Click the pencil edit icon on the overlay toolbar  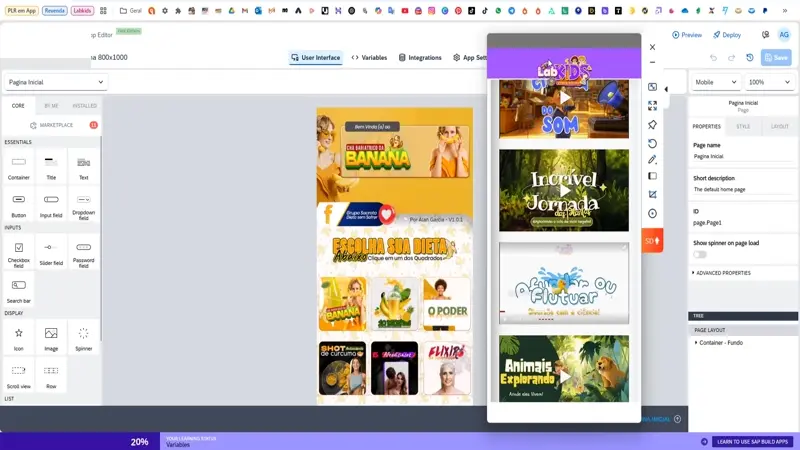tap(653, 160)
